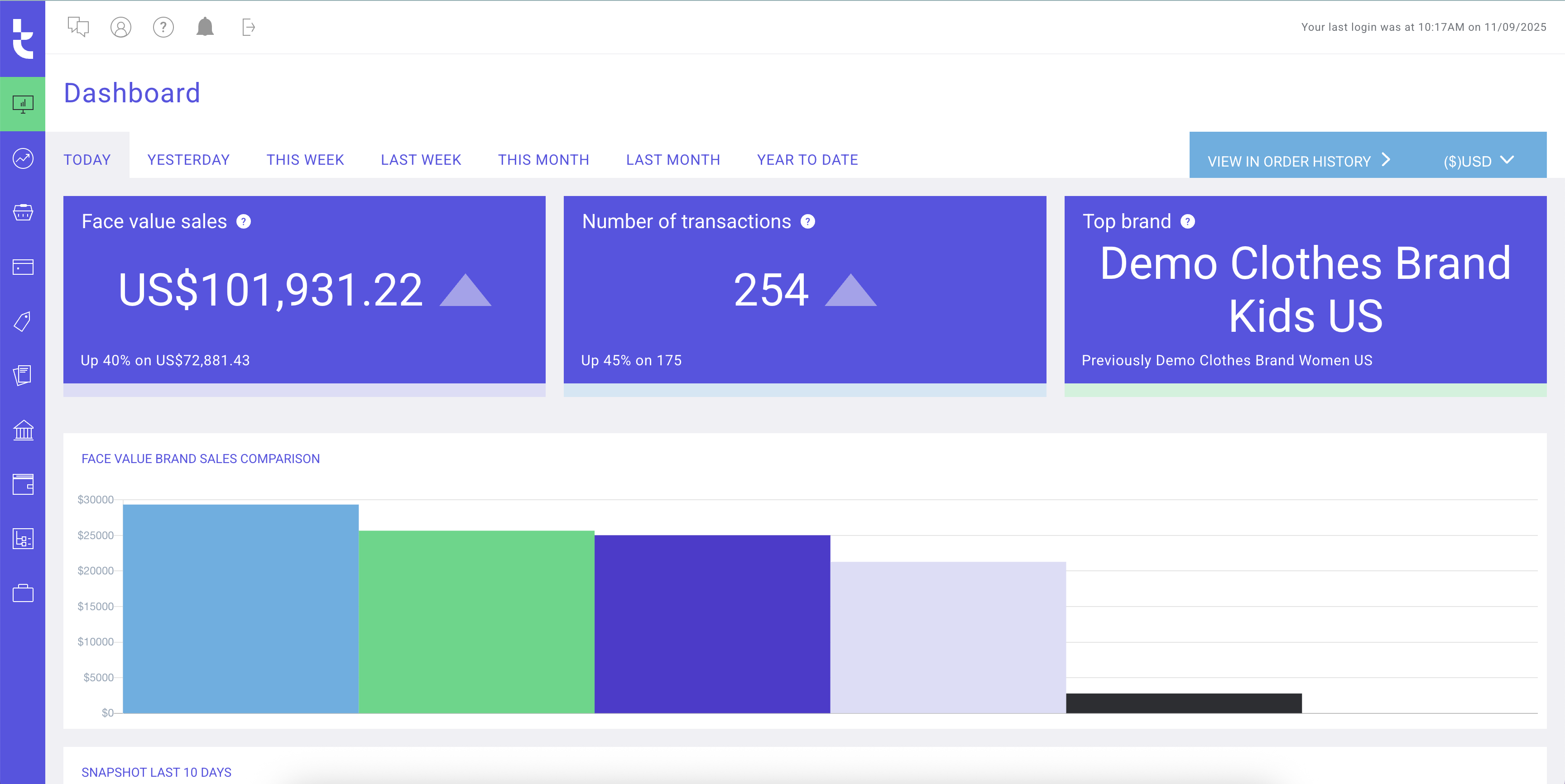This screenshot has width=1565, height=784.
Task: Open the shopping basket sidebar icon
Action: 23,213
